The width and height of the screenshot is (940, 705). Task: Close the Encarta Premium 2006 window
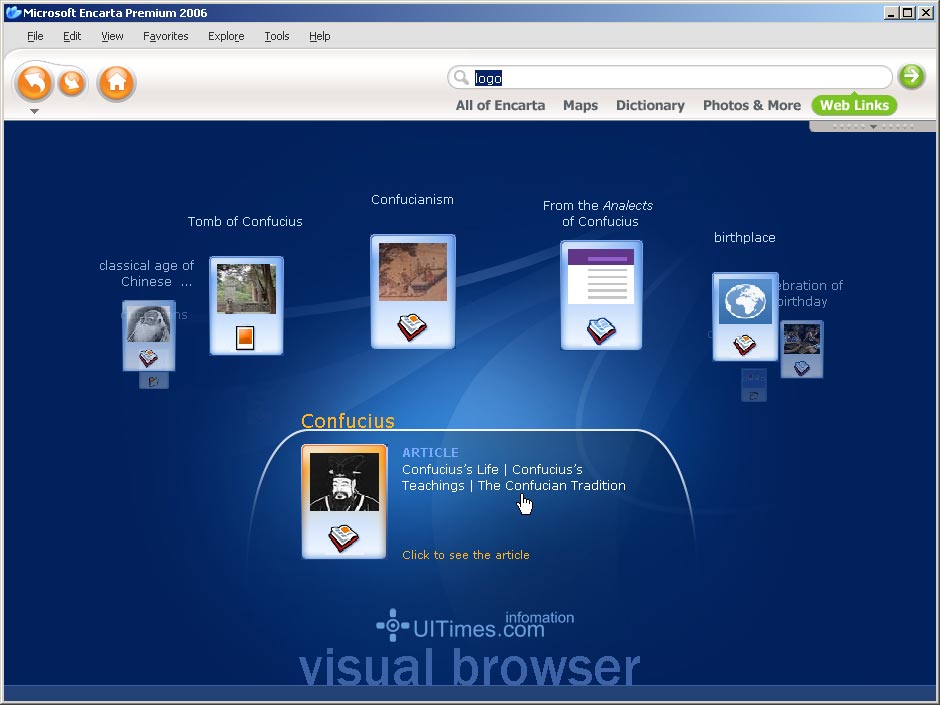[x=926, y=13]
